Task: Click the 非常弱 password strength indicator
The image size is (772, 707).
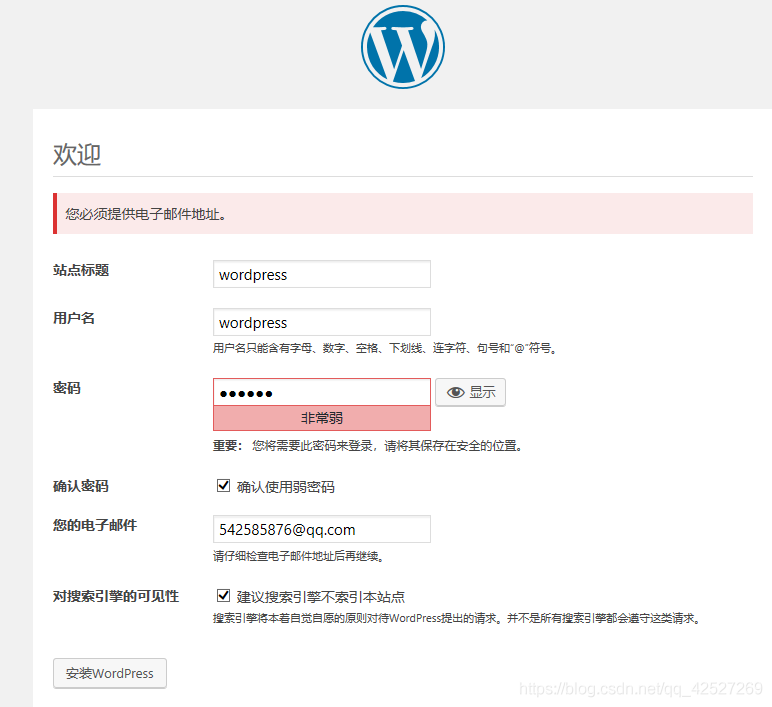Action: click(322, 418)
